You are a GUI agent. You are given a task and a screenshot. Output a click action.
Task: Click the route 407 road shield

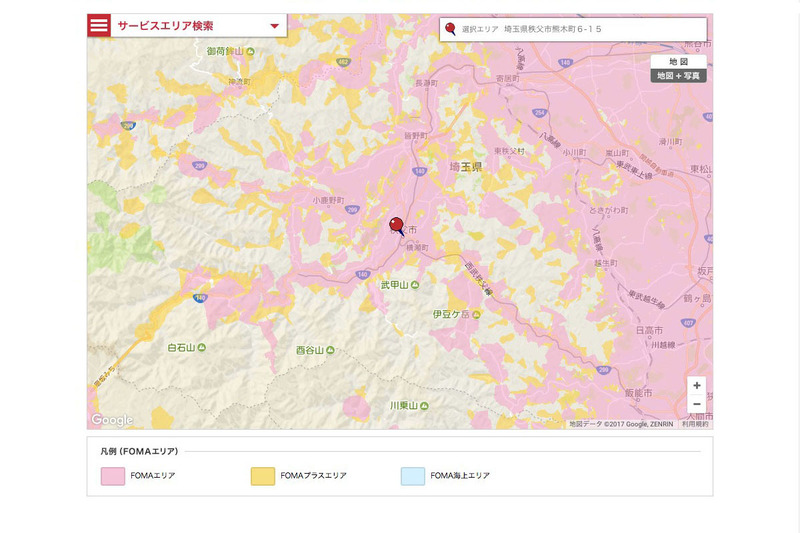tap(688, 323)
